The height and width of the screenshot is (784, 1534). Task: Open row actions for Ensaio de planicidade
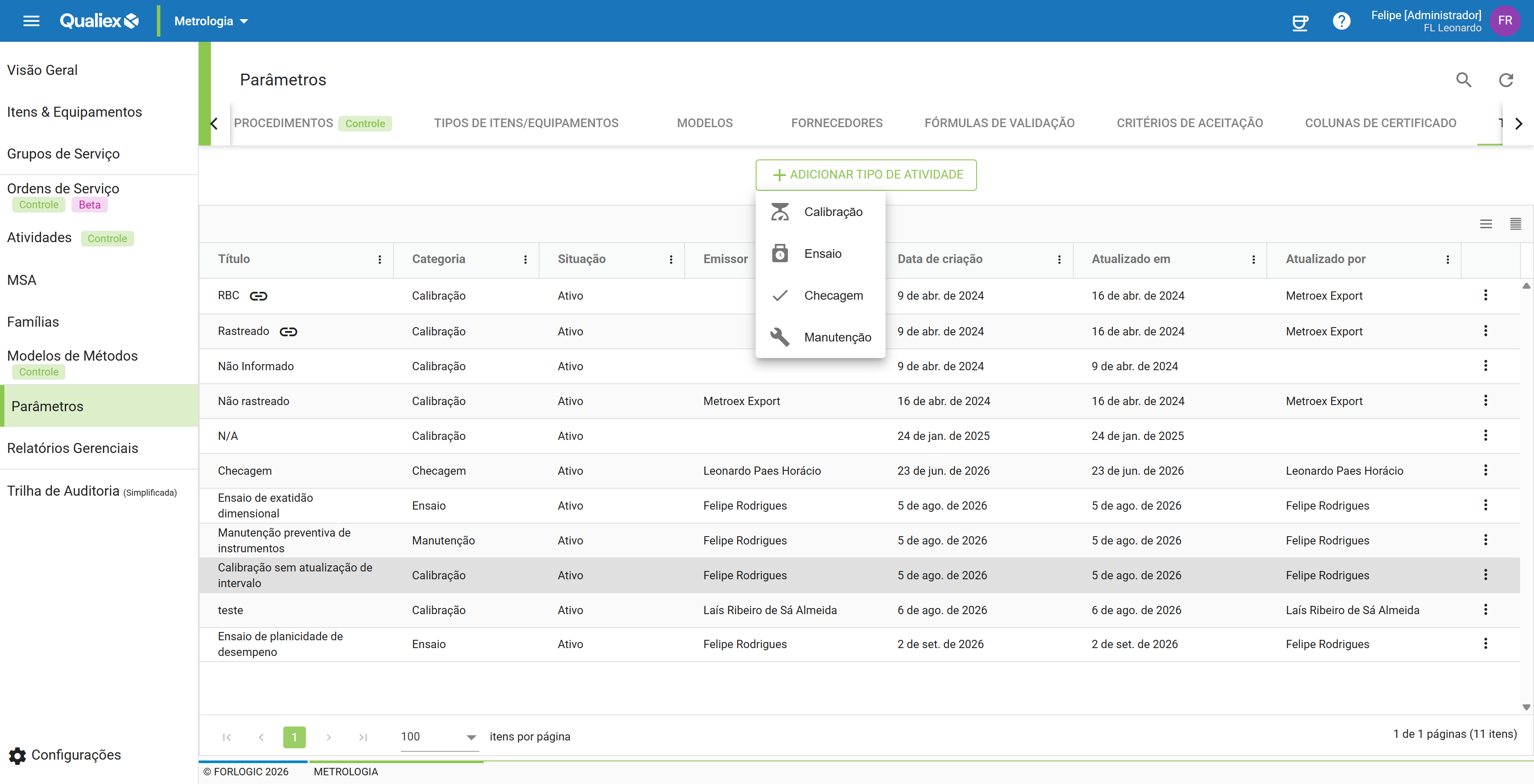pyautogui.click(x=1485, y=643)
